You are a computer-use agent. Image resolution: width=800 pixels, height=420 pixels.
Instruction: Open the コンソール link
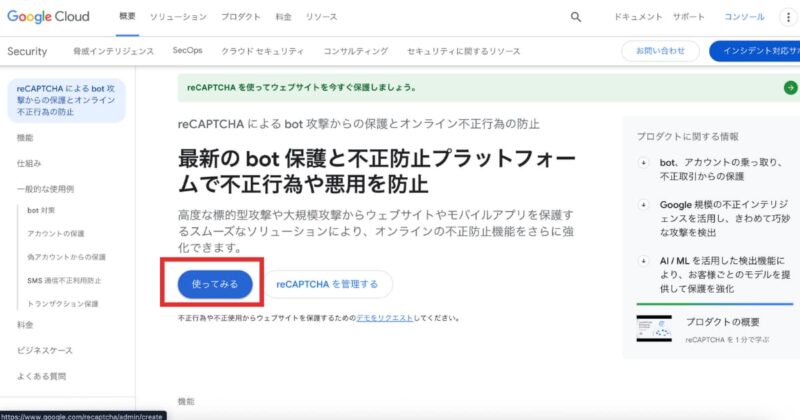coord(744,17)
